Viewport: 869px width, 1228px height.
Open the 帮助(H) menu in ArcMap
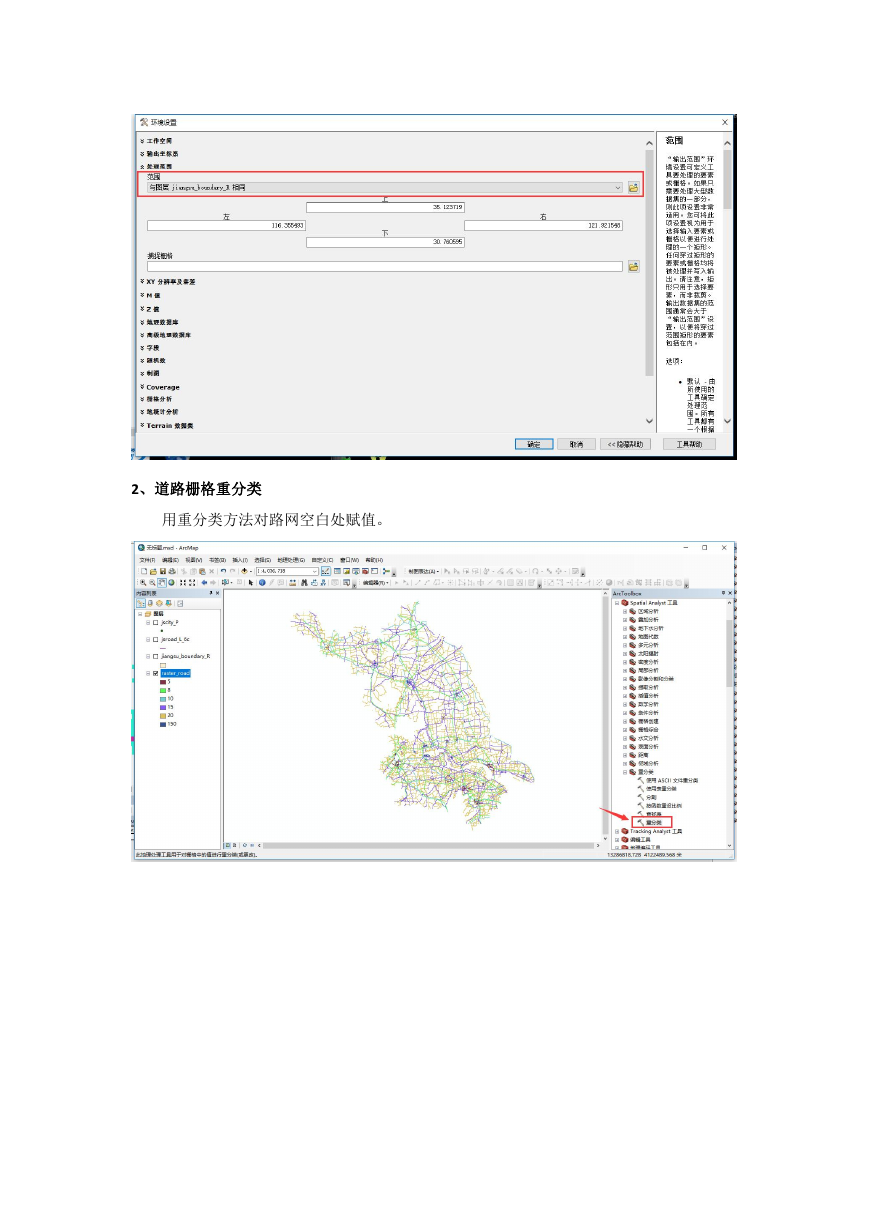coord(374,560)
